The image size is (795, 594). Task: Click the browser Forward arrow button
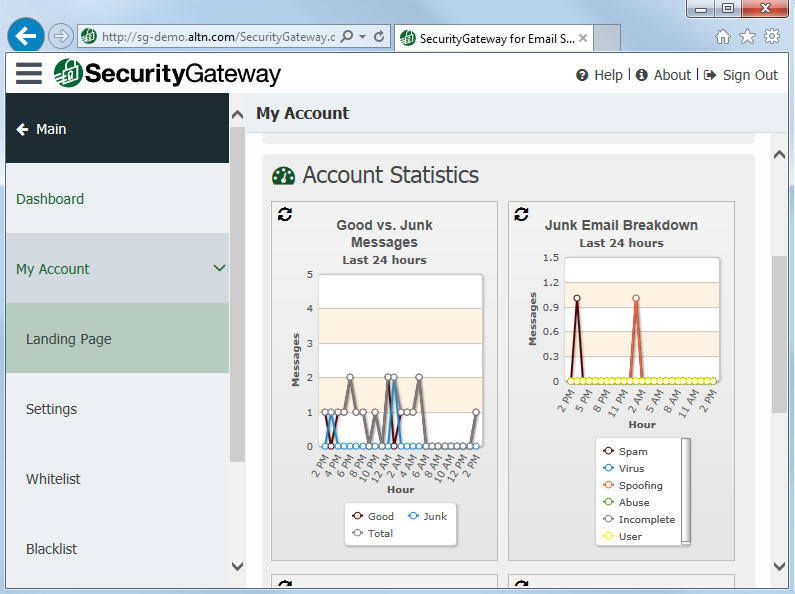[60, 36]
